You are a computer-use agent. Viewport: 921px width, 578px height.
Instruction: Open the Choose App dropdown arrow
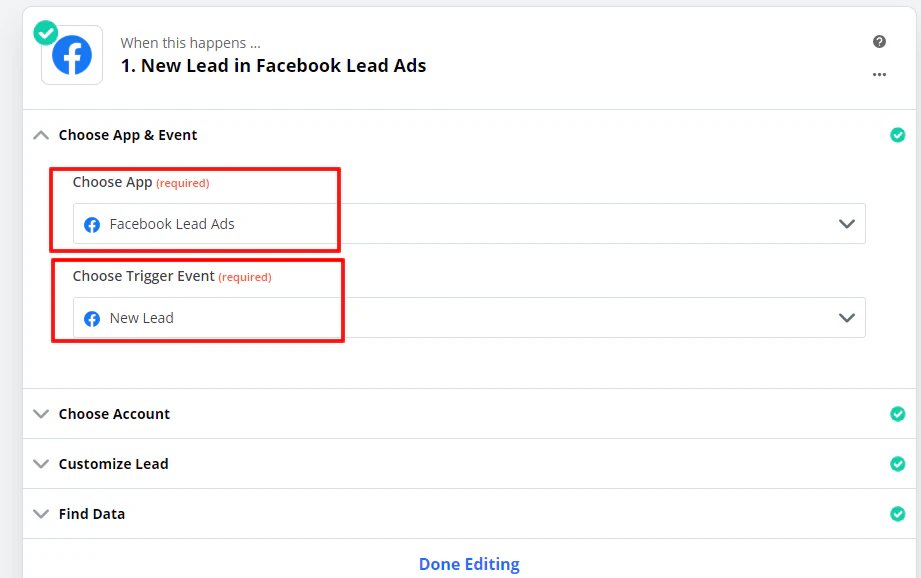845,224
